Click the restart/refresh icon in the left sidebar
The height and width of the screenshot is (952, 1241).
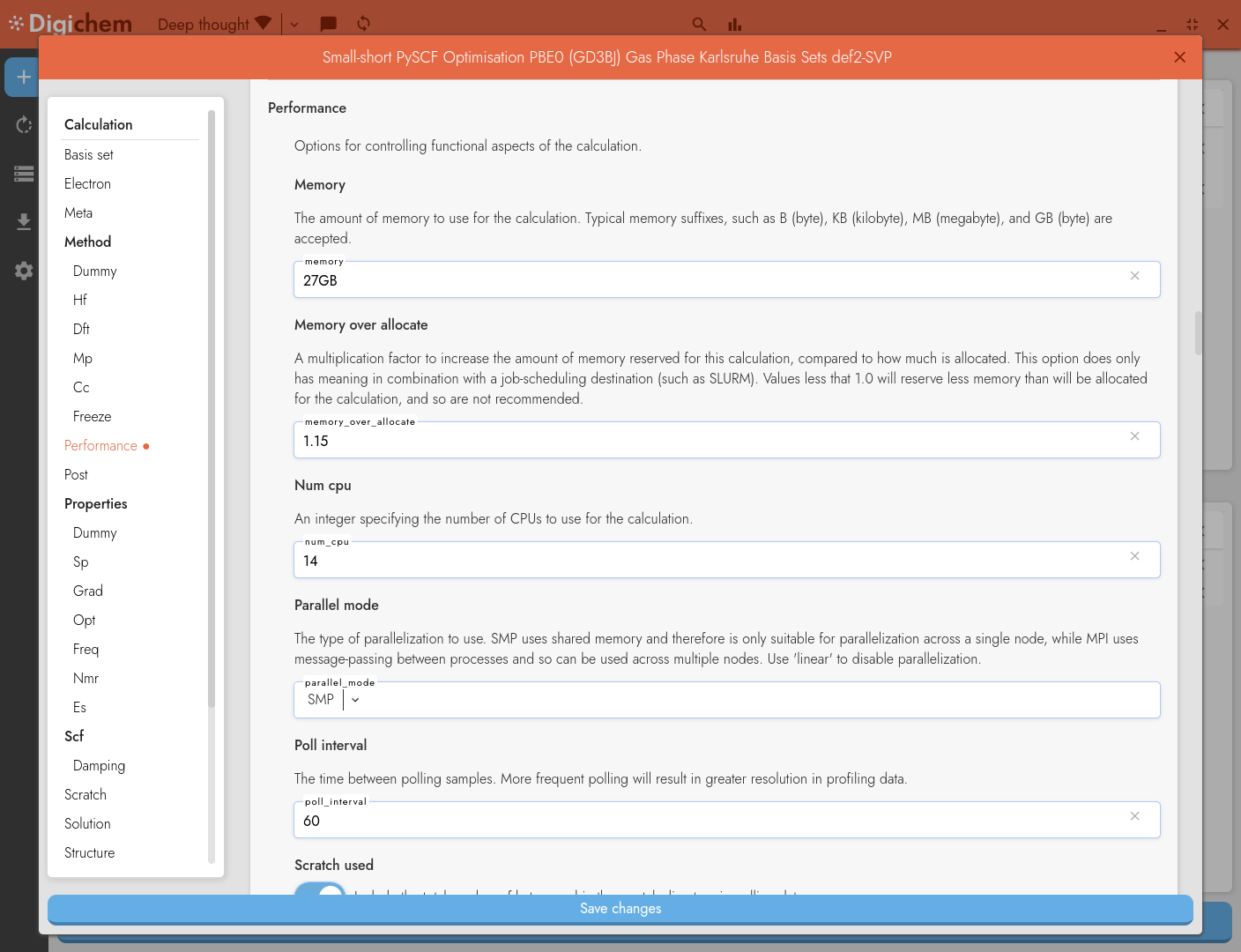click(23, 125)
